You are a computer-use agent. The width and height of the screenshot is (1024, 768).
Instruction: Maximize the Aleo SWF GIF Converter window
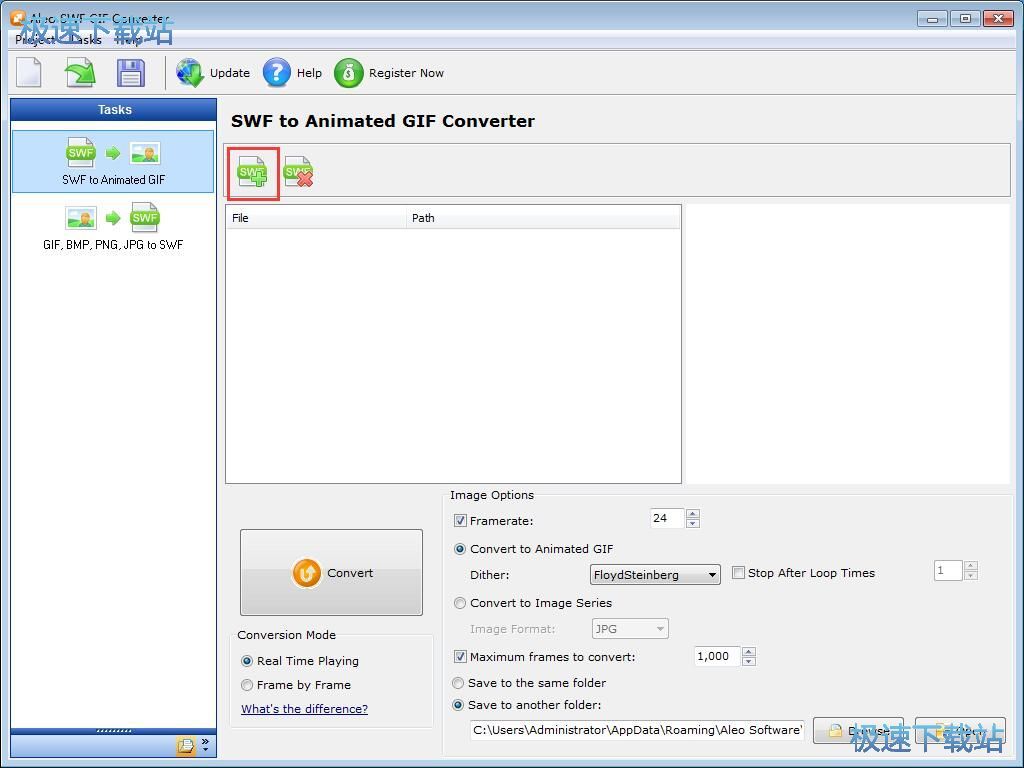965,19
